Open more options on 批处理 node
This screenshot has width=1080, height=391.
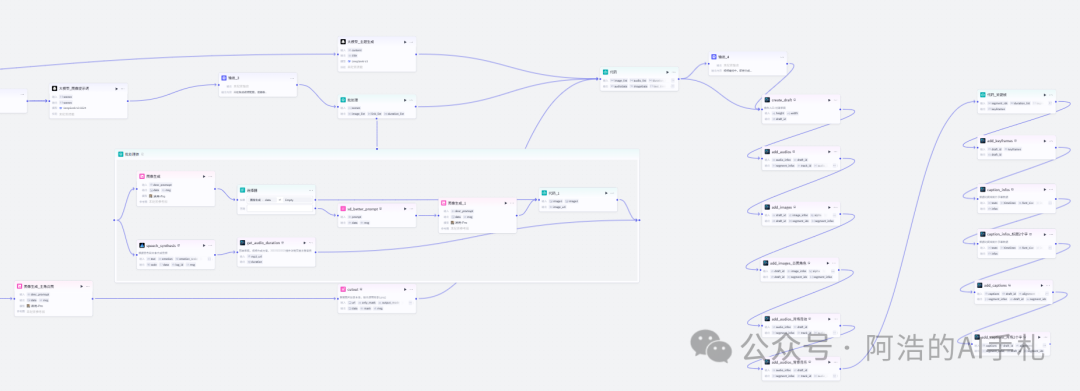tap(412, 100)
